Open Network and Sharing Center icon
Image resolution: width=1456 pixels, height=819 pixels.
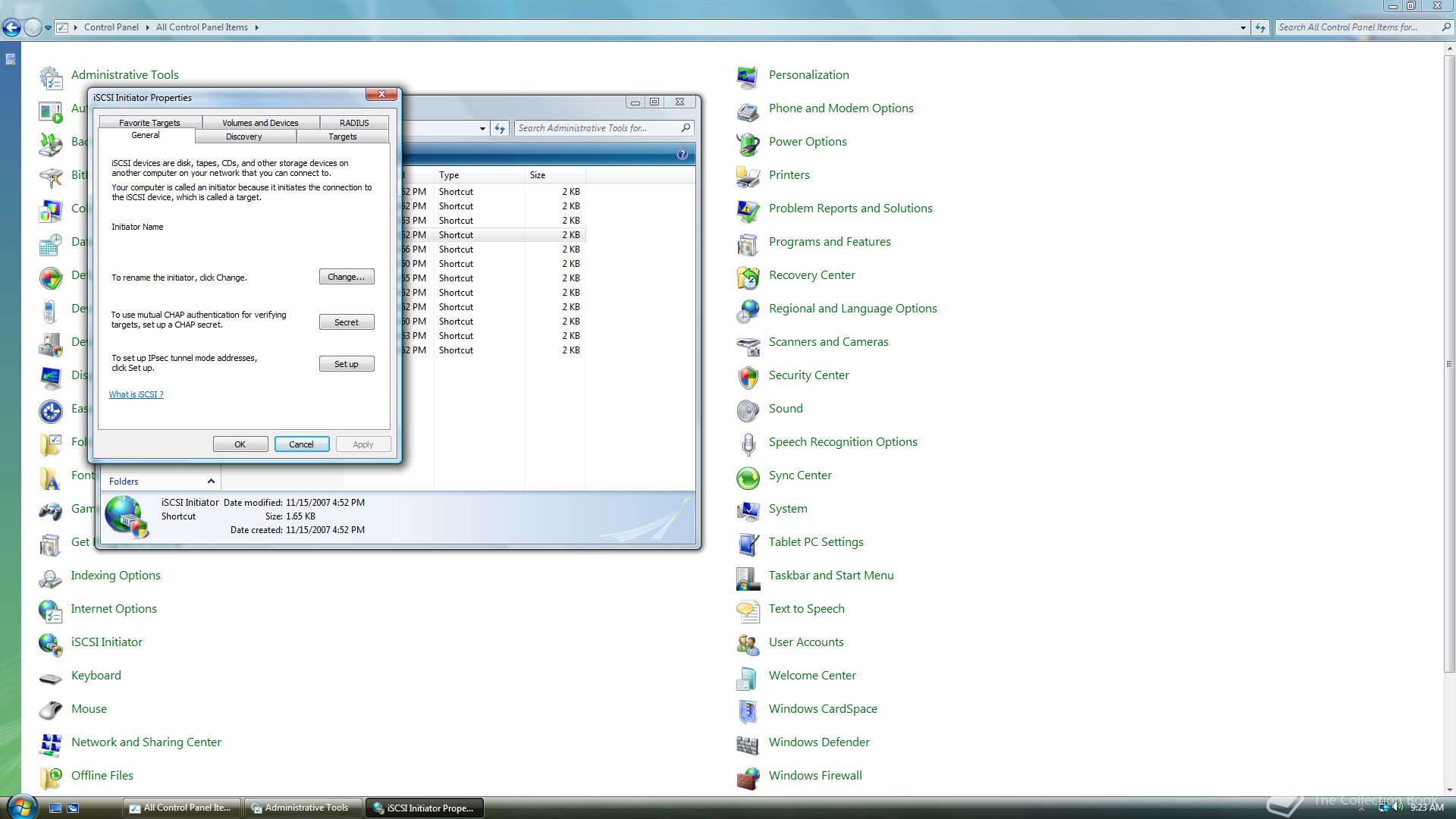coord(51,743)
